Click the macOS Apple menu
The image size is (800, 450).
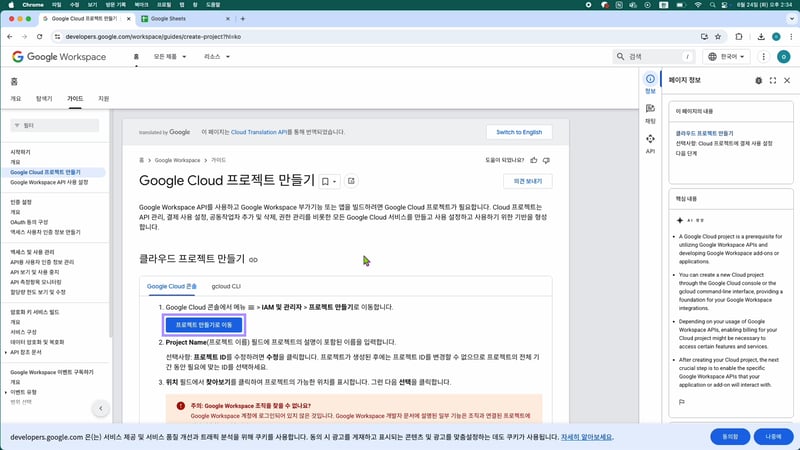[11, 5]
